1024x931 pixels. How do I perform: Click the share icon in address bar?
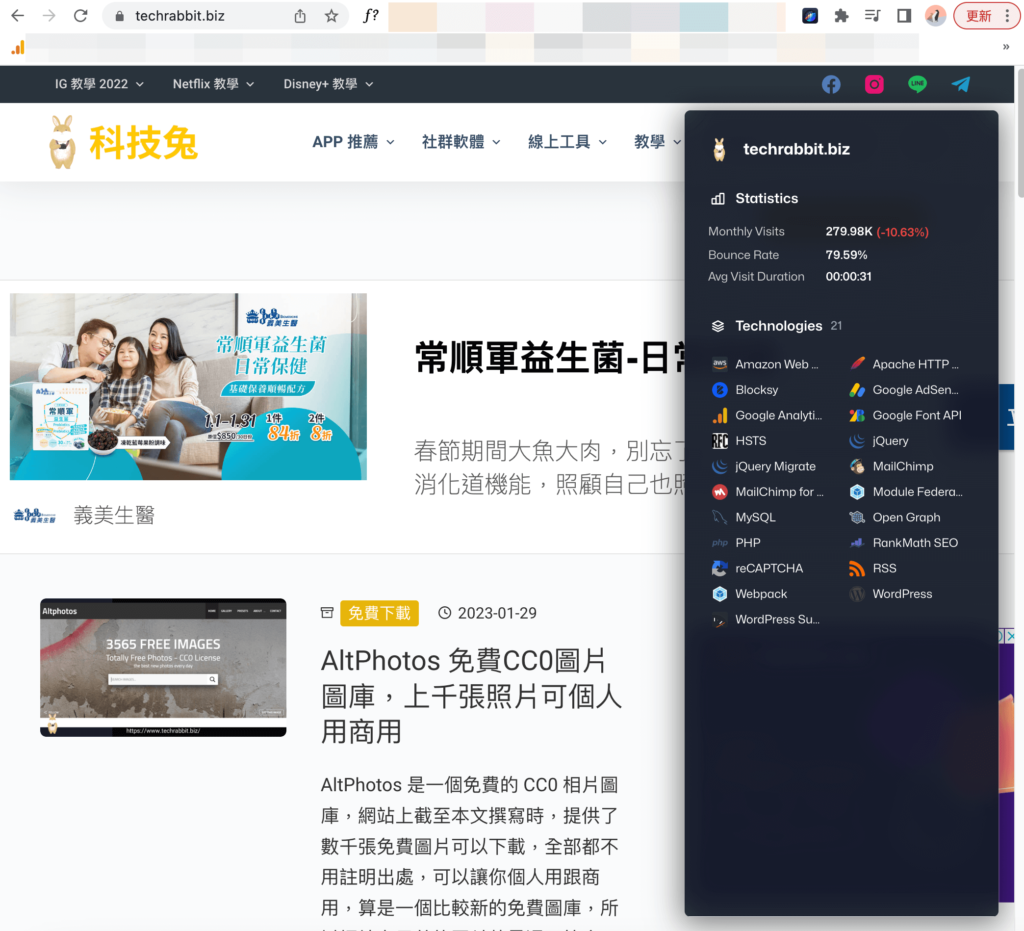(x=300, y=16)
